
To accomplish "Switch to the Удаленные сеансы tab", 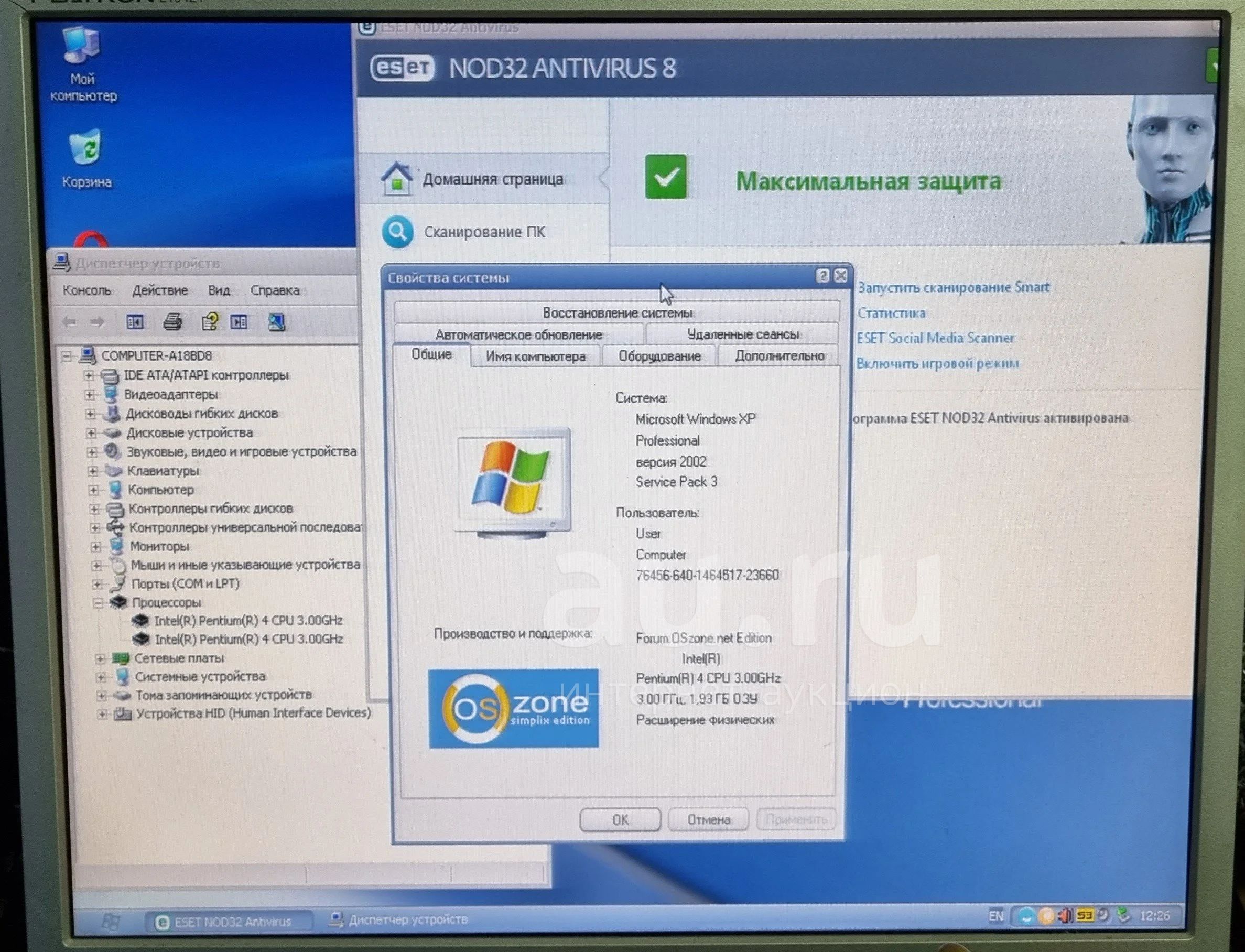I will point(742,334).
